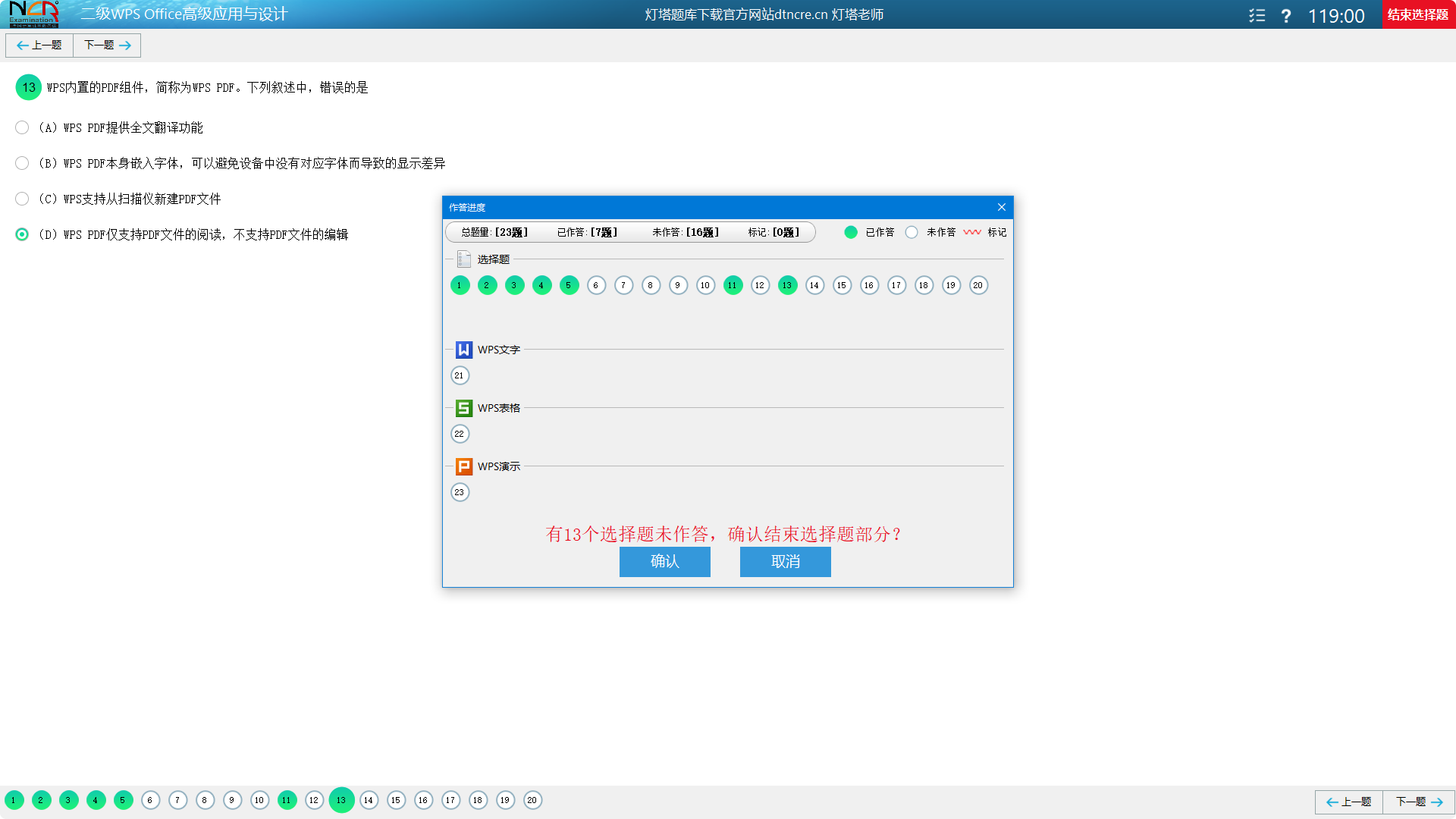
Task: Jump to question 5 in the dialog
Action: coord(569,285)
